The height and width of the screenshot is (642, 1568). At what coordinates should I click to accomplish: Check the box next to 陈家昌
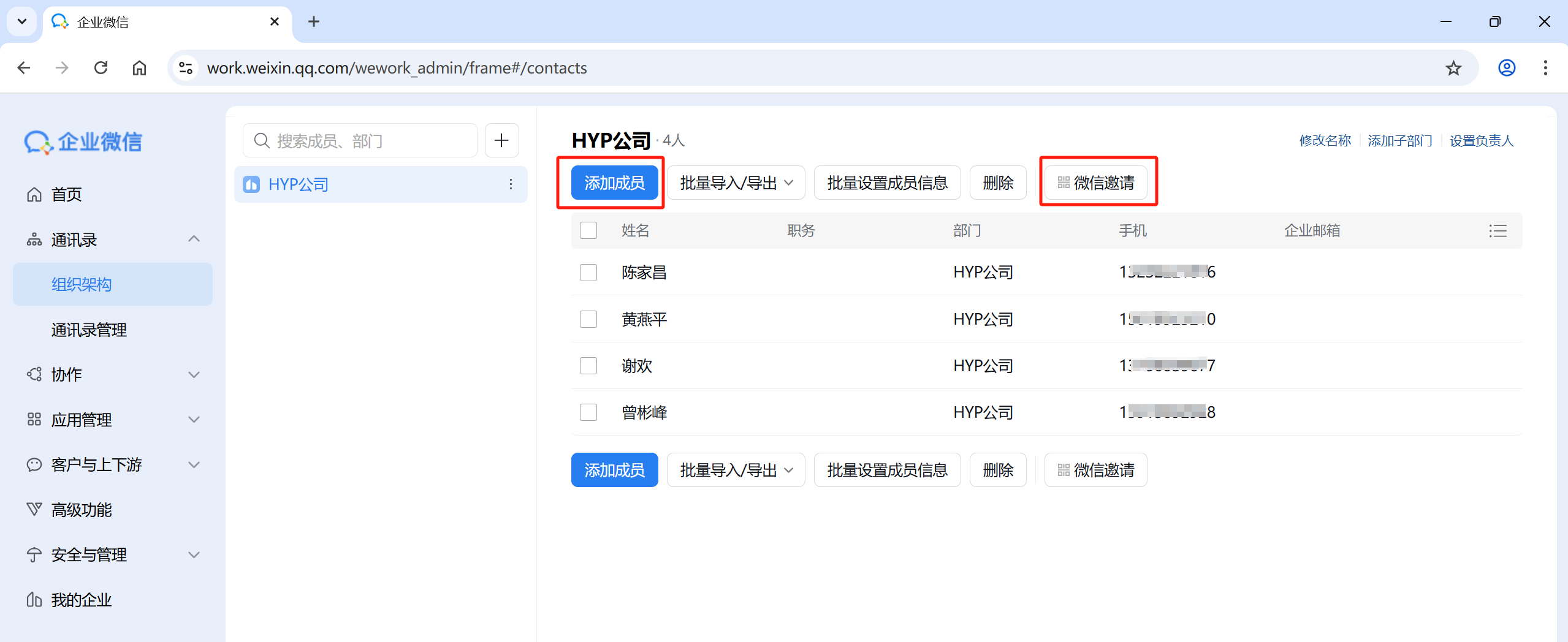tap(588, 273)
